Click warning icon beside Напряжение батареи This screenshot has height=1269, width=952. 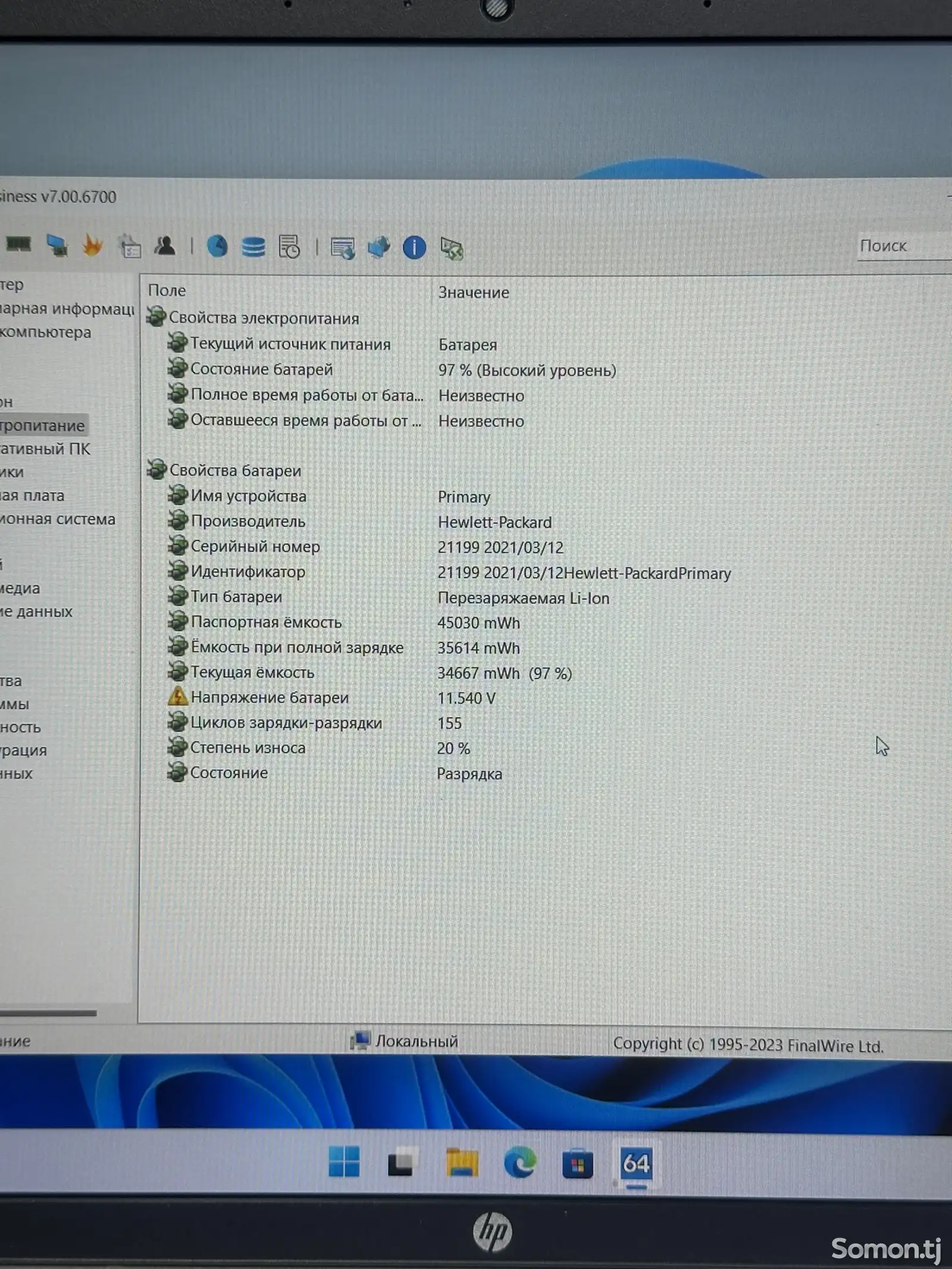point(177,696)
